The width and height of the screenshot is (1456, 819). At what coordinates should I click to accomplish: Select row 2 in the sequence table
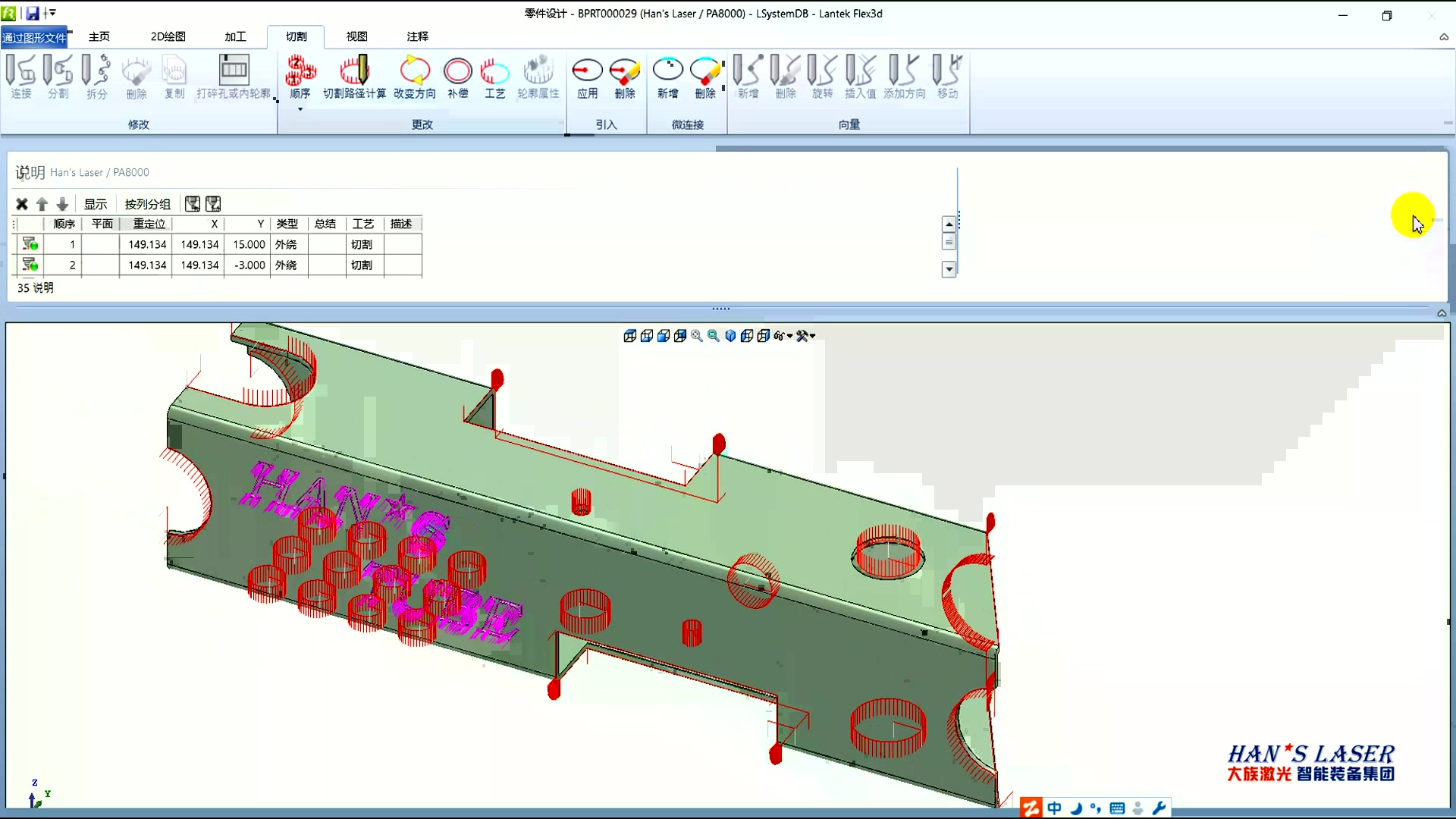pos(73,265)
